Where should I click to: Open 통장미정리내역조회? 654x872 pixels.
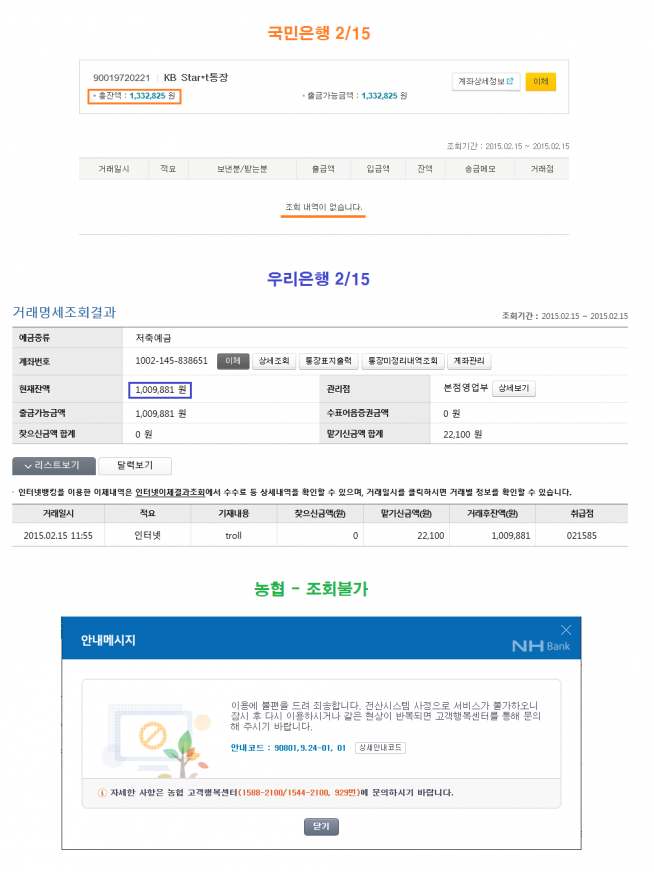(402, 361)
